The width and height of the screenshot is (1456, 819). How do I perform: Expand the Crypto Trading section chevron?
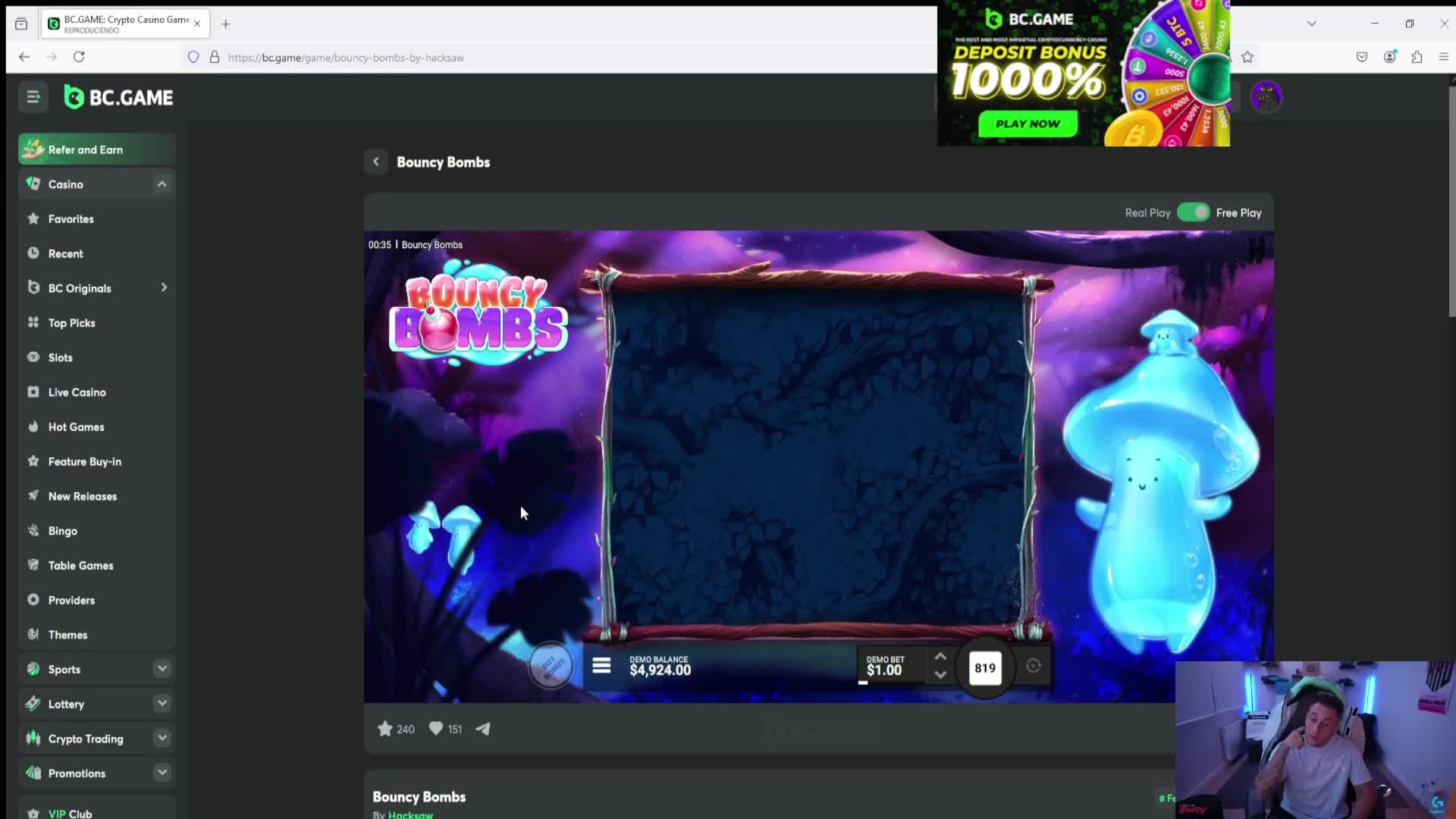tap(162, 738)
